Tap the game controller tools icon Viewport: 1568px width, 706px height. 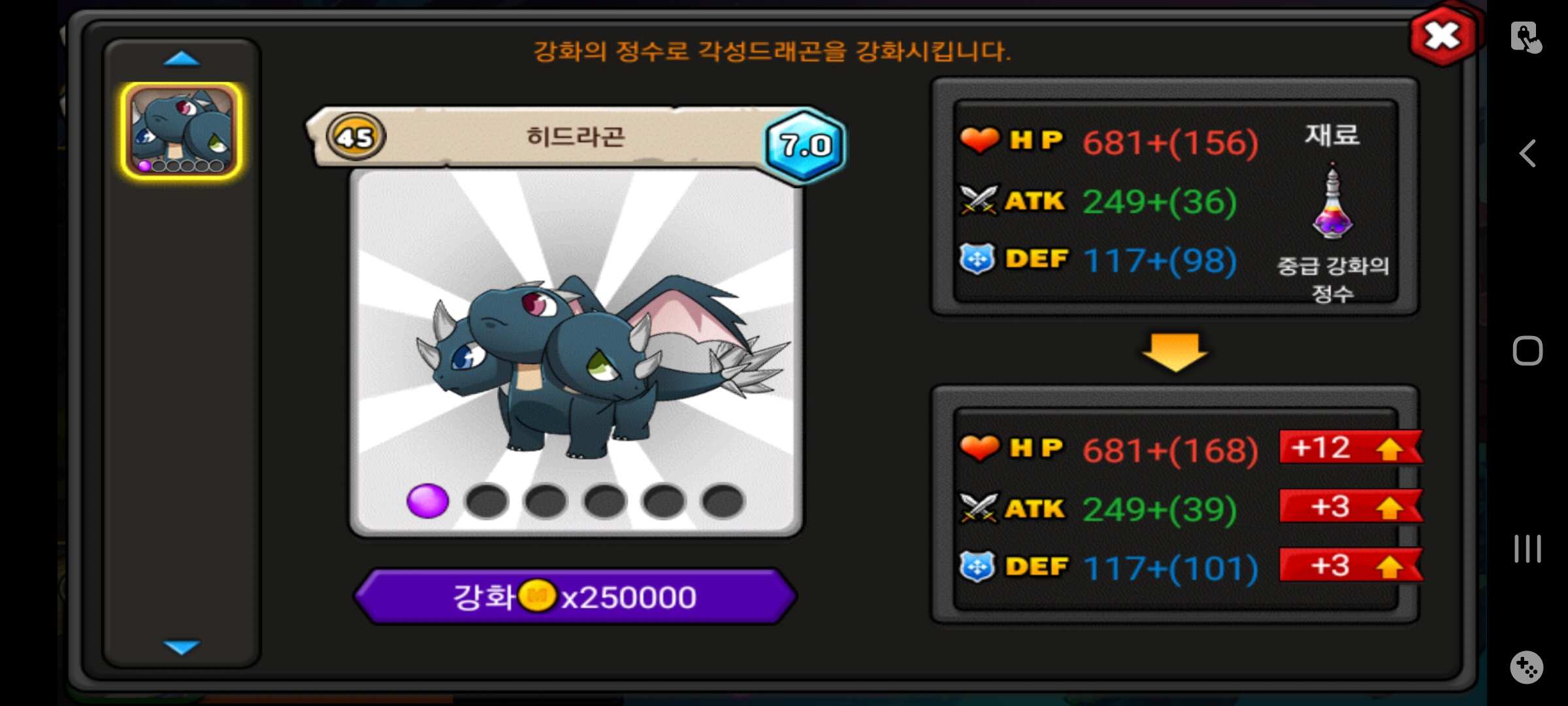1527,667
